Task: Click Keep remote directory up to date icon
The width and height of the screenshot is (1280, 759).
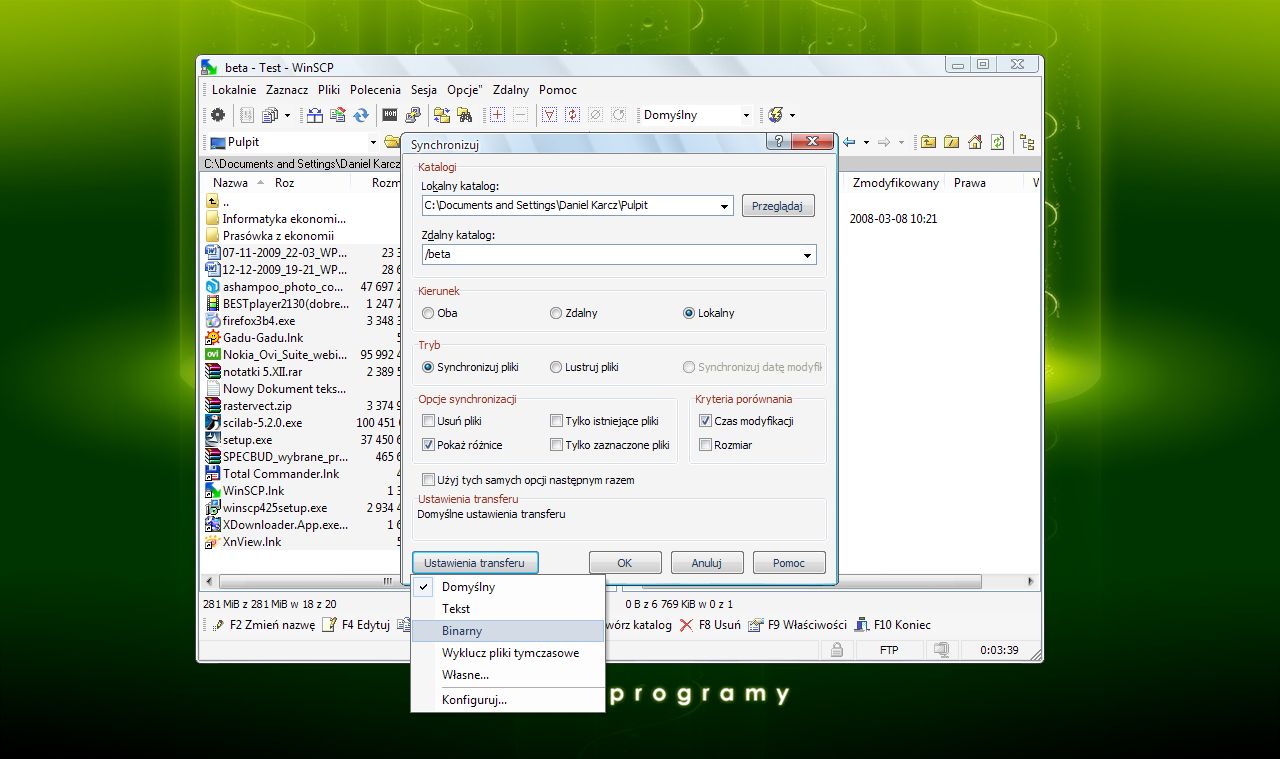Action: [338, 115]
